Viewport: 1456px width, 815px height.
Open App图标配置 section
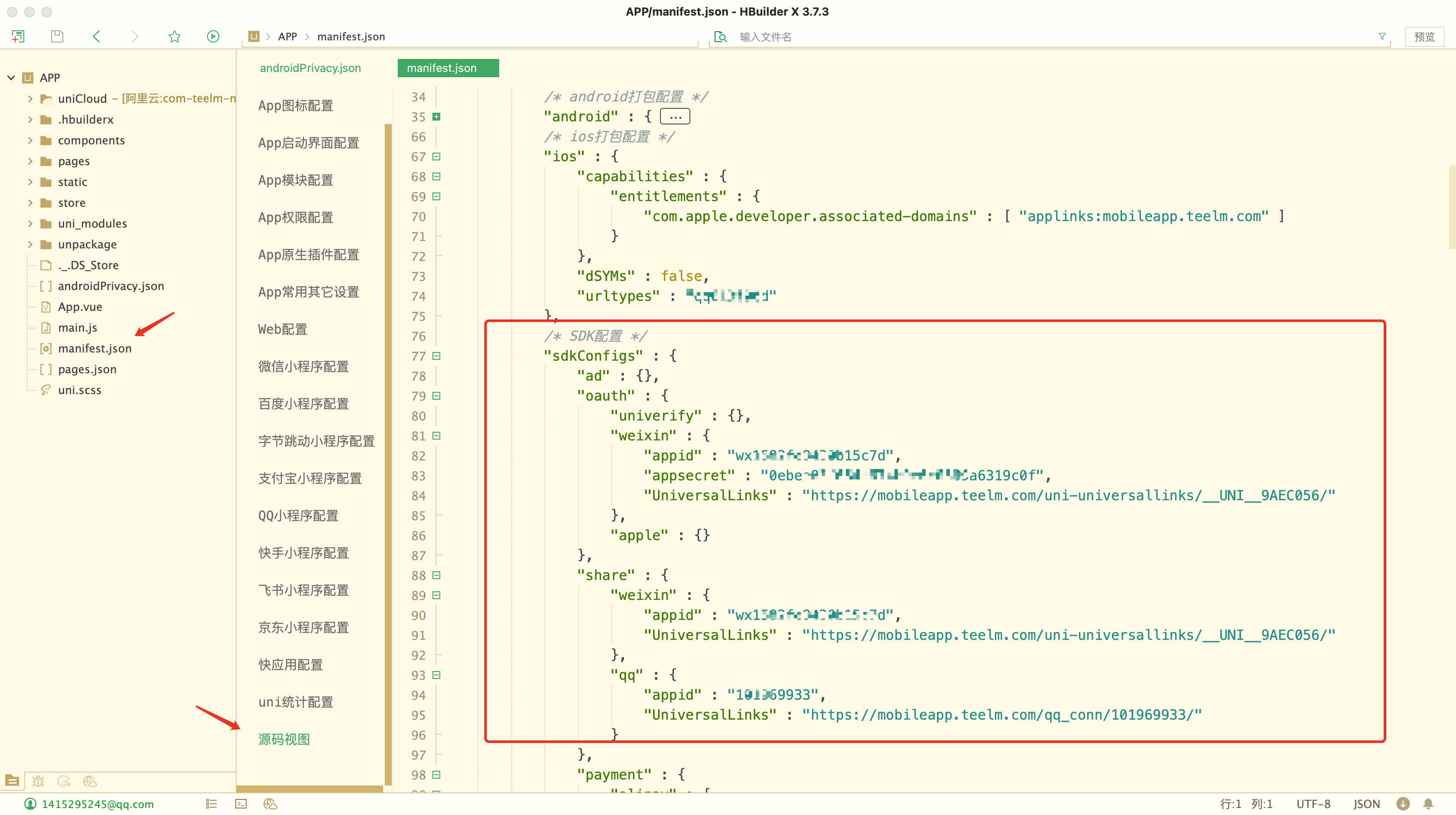pos(296,106)
